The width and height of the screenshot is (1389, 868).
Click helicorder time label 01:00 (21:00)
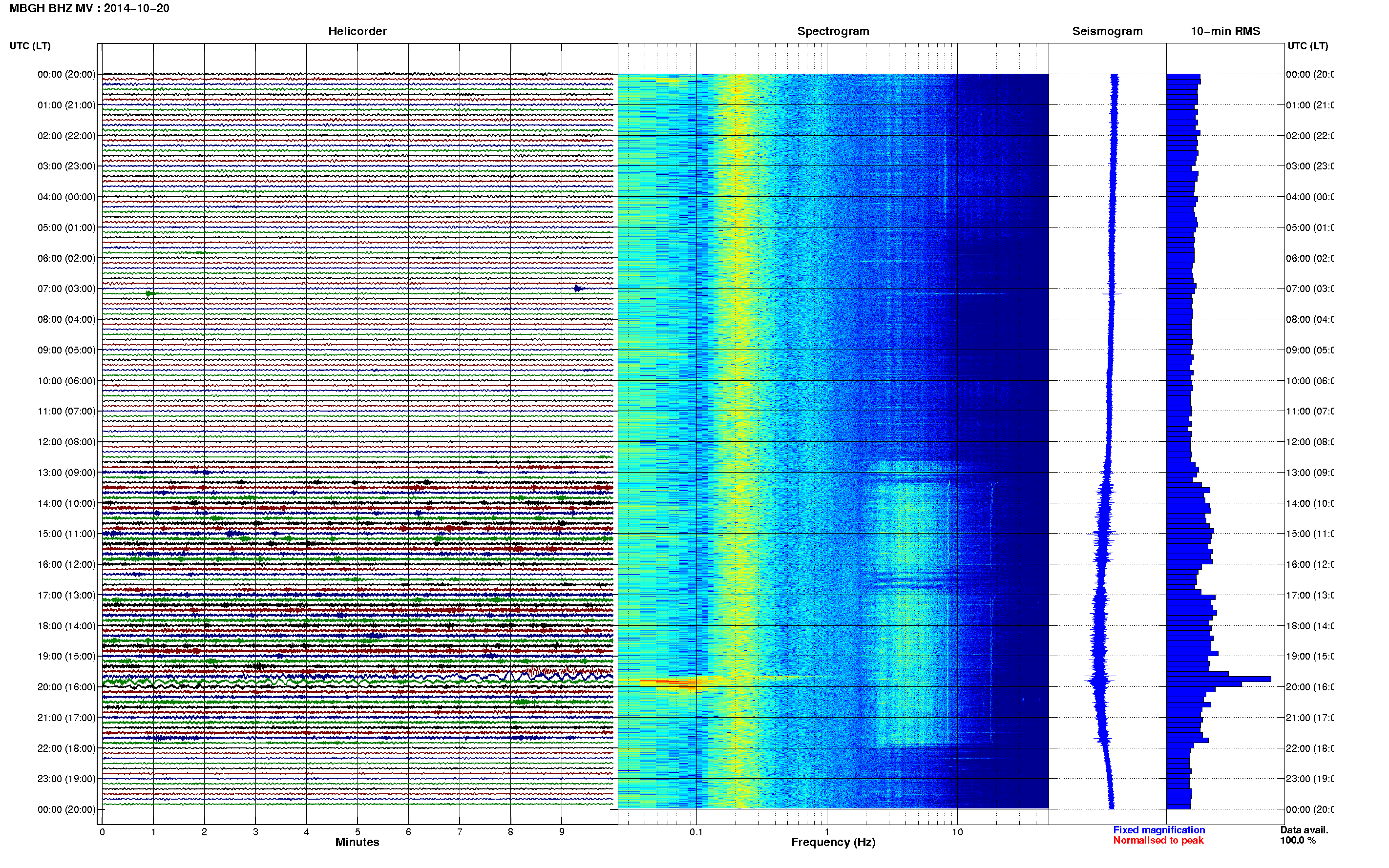[66, 105]
